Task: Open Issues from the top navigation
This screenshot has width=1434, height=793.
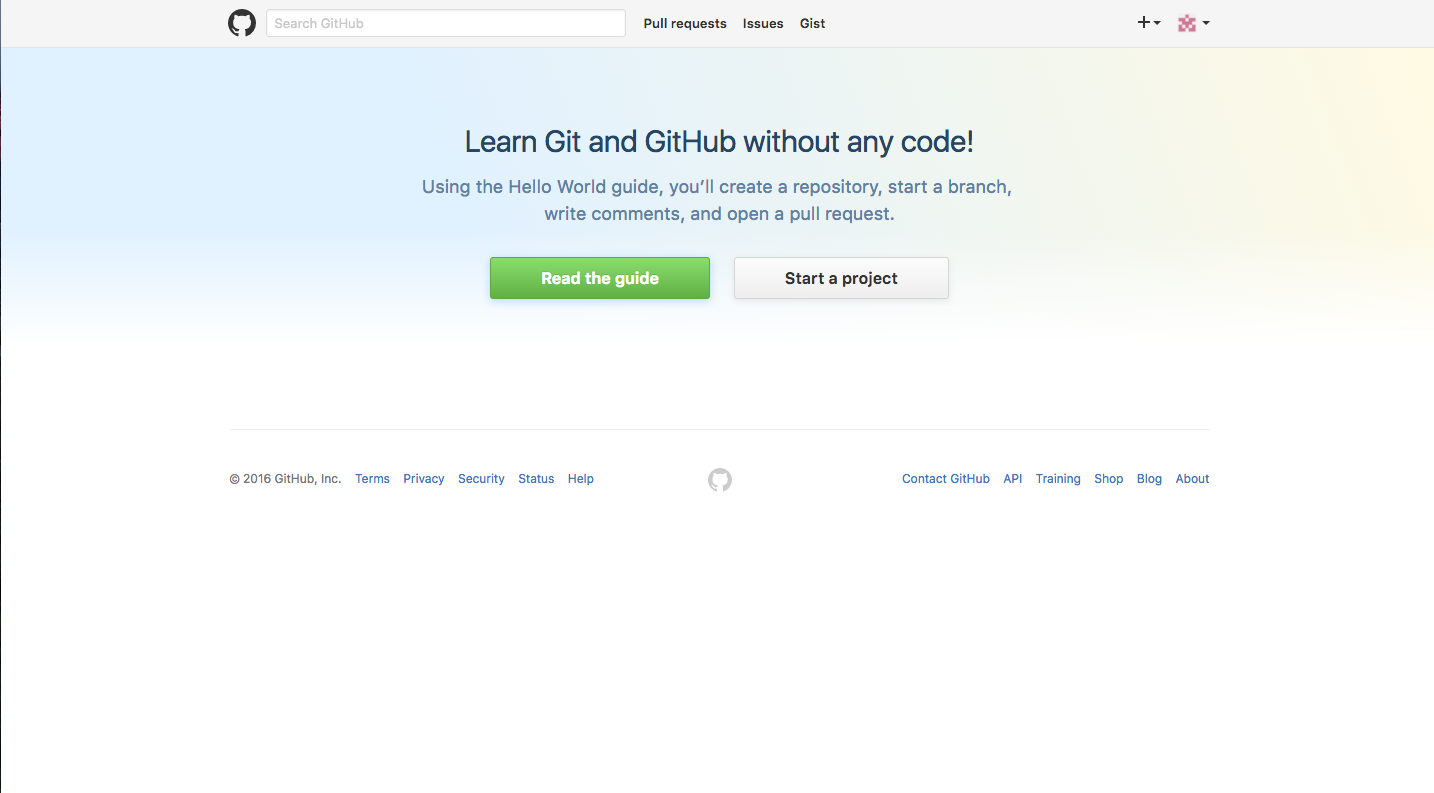Action: coord(763,23)
